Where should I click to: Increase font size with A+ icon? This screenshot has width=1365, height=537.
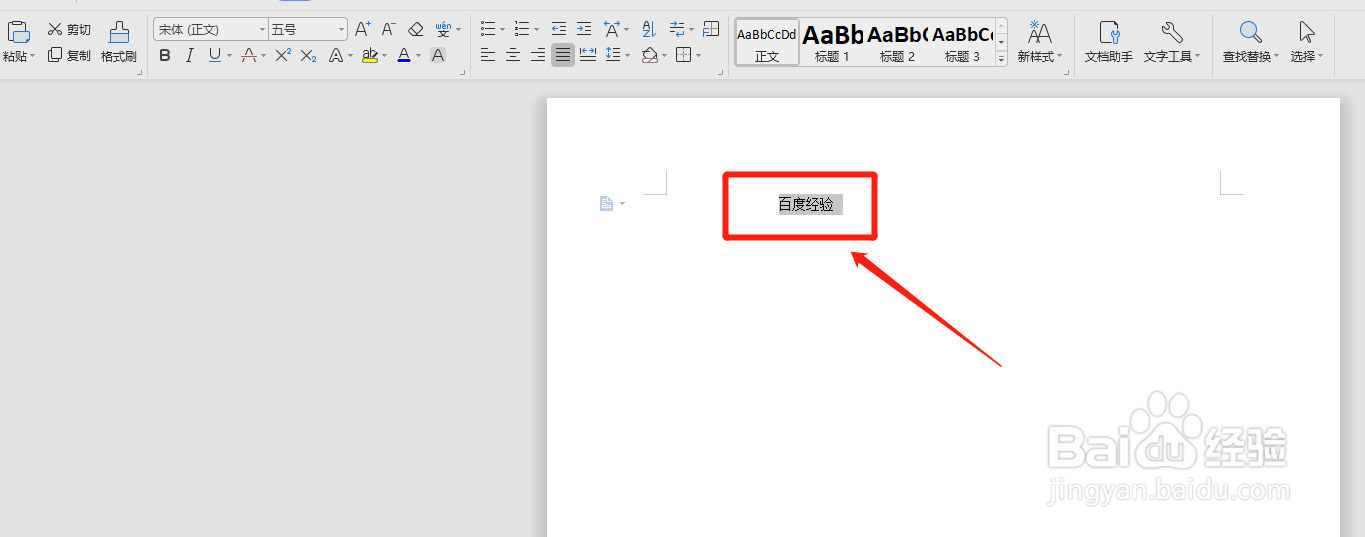click(x=363, y=29)
